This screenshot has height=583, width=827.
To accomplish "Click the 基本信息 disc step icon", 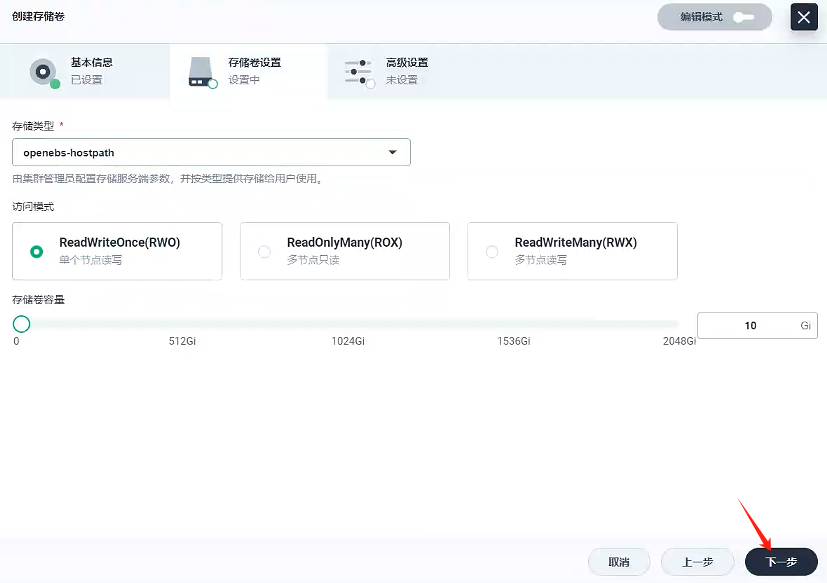I will pyautogui.click(x=44, y=72).
